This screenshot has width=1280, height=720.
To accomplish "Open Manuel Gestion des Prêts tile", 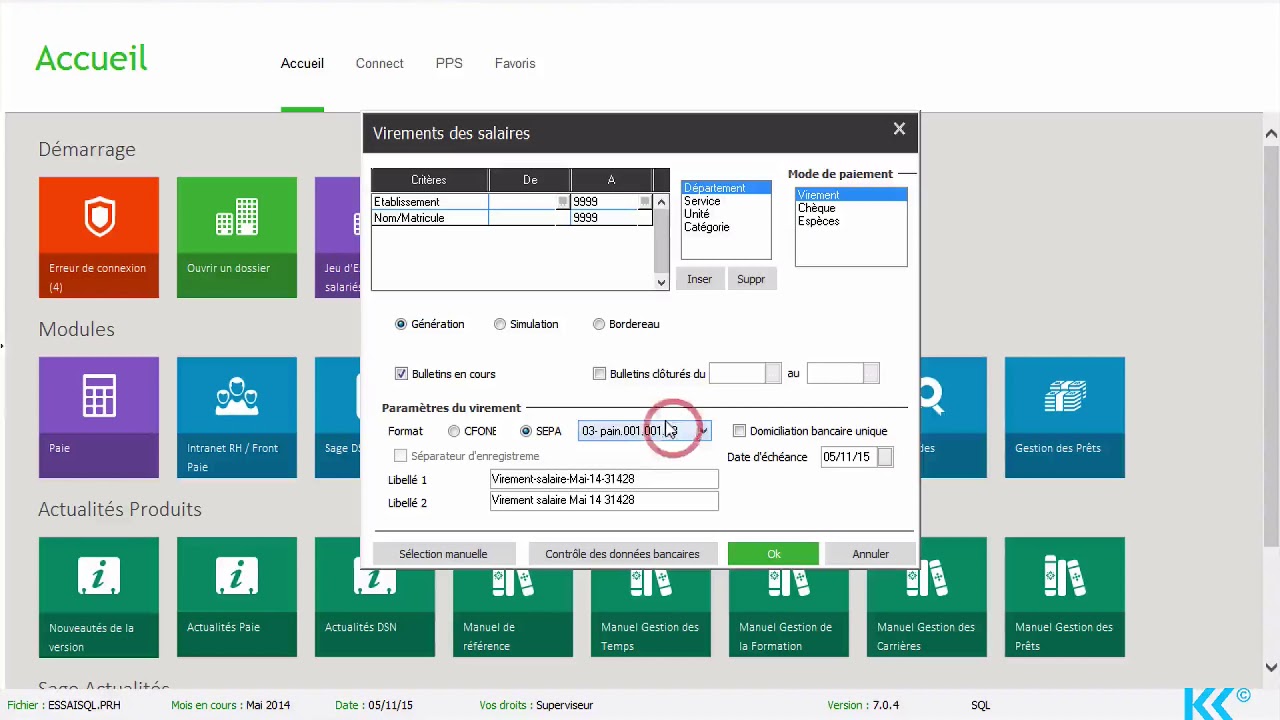I will point(1064,597).
